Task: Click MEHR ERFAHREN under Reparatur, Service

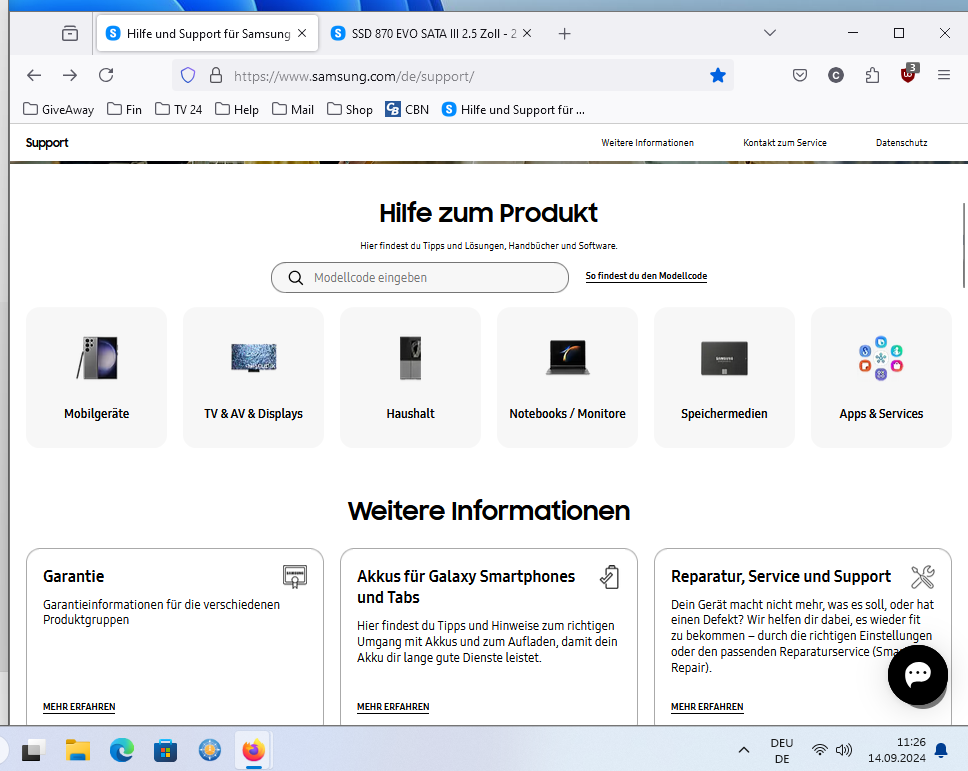Action: [707, 707]
